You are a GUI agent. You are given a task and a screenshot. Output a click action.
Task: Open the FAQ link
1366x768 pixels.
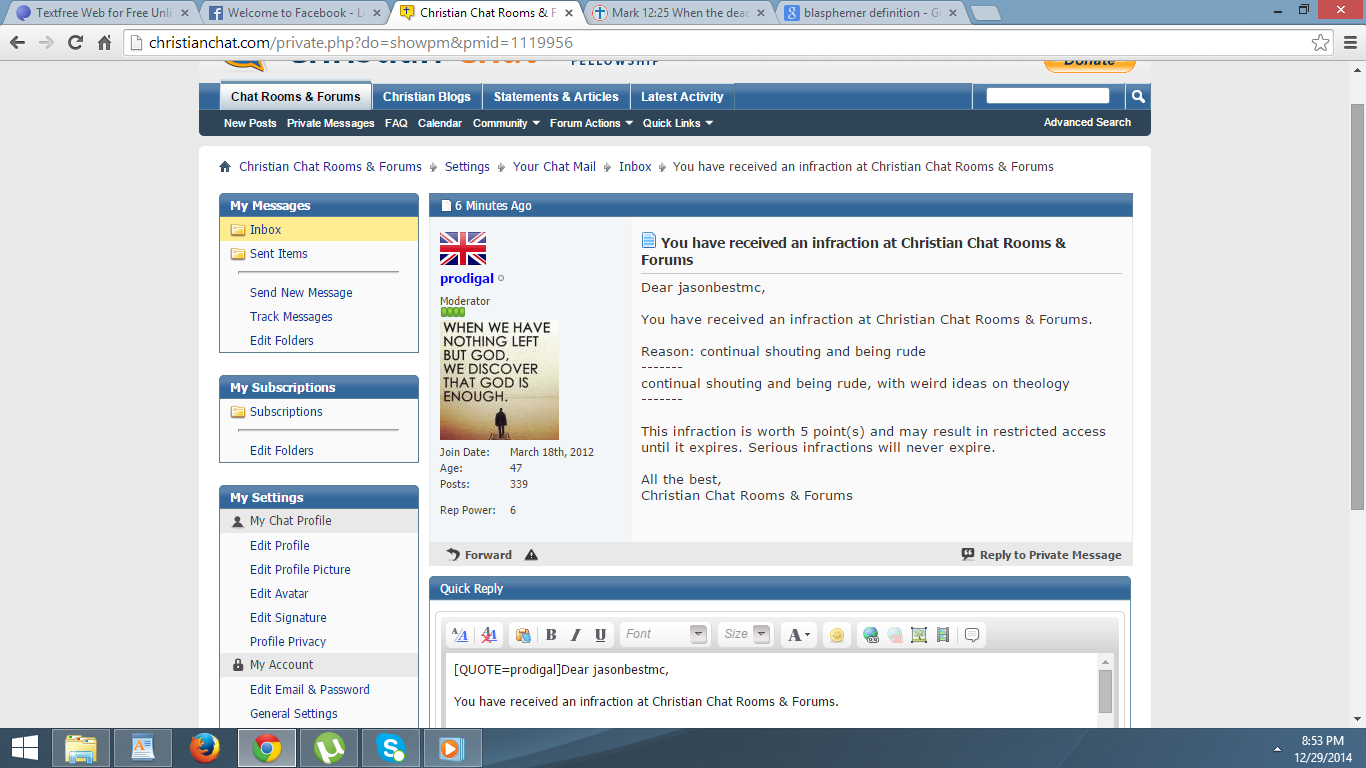click(x=396, y=123)
